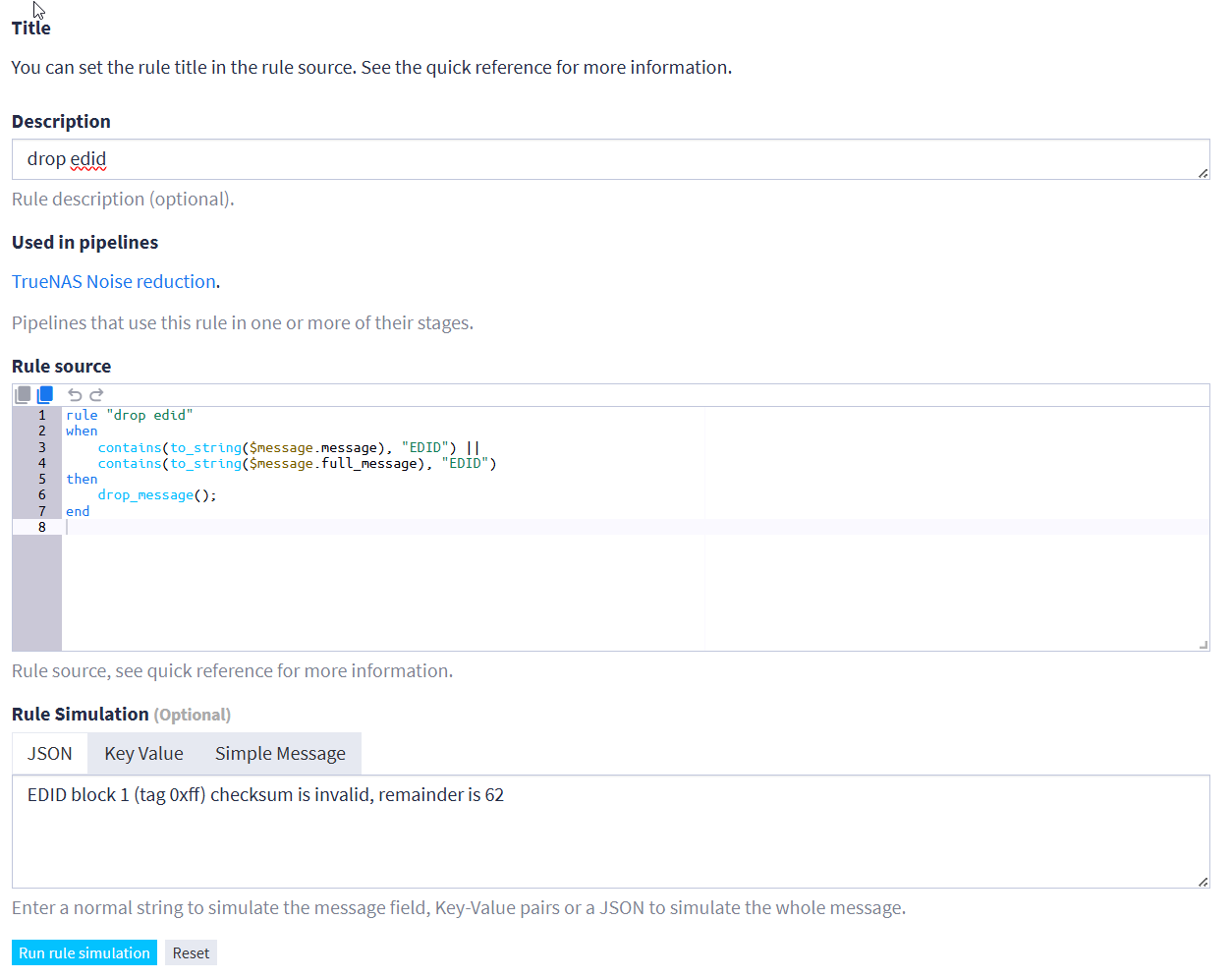The width and height of the screenshot is (1232, 979).
Task: Click the drop_message() call in the rule source
Action: pyautogui.click(x=155, y=495)
